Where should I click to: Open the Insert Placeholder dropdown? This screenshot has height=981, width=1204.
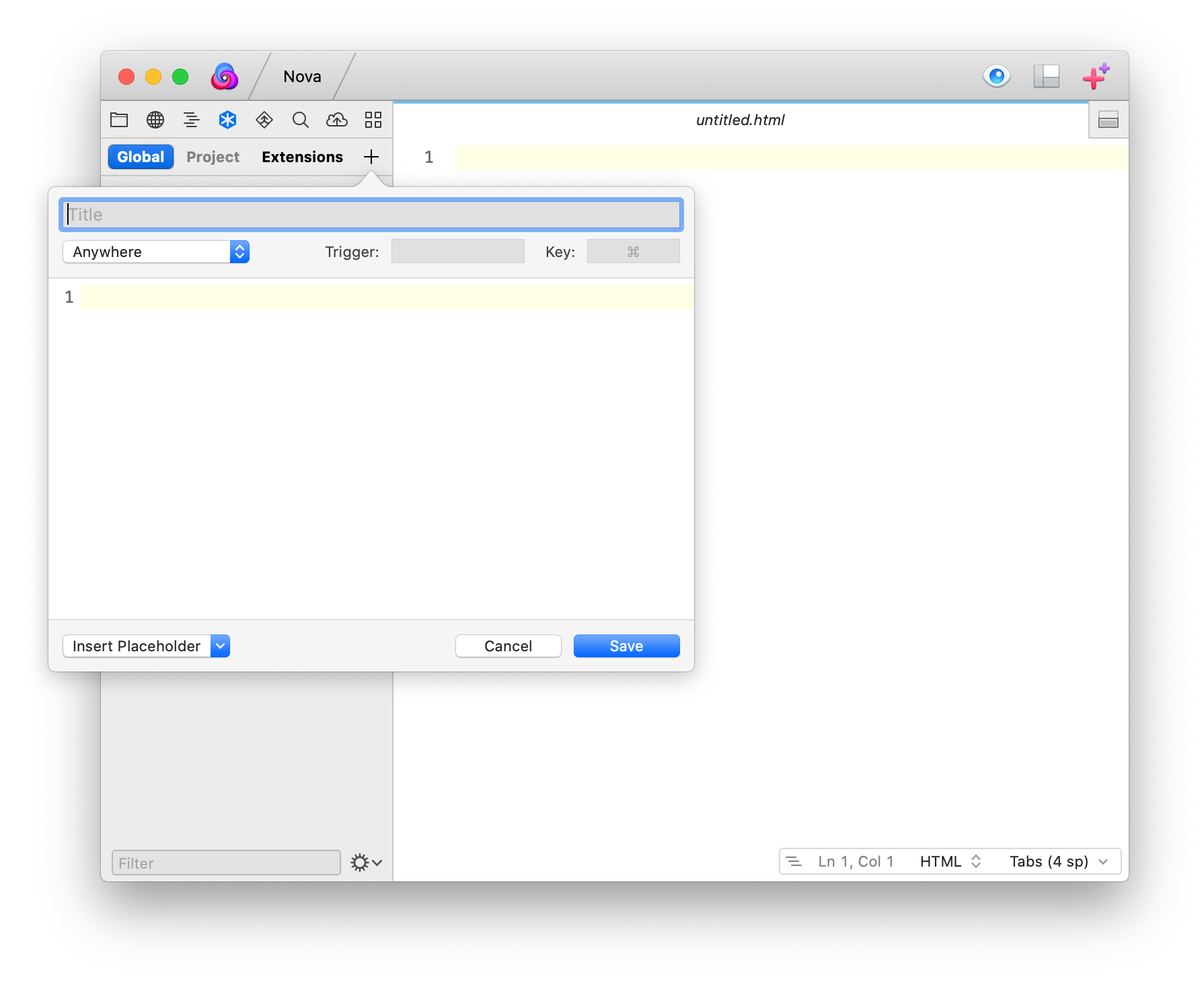146,646
